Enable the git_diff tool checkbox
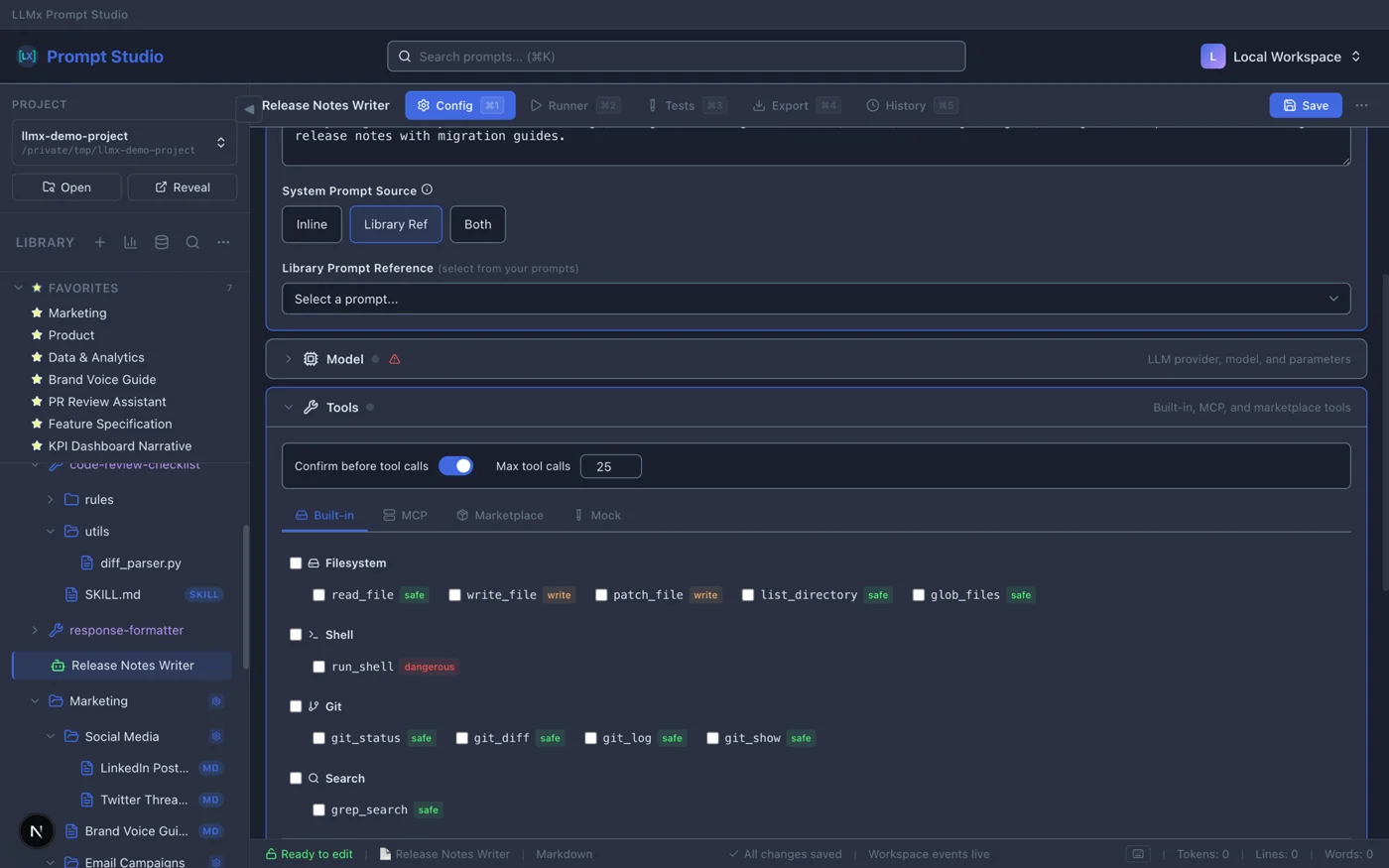Image resolution: width=1389 pixels, height=868 pixels. click(462, 737)
